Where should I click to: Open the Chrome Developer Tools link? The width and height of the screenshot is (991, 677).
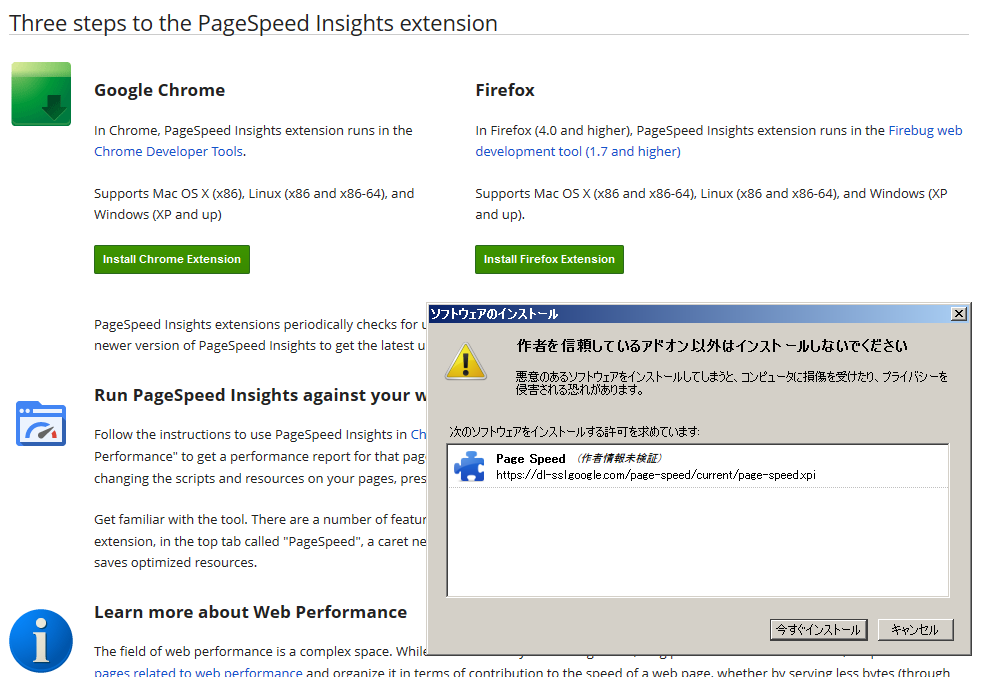coord(168,152)
